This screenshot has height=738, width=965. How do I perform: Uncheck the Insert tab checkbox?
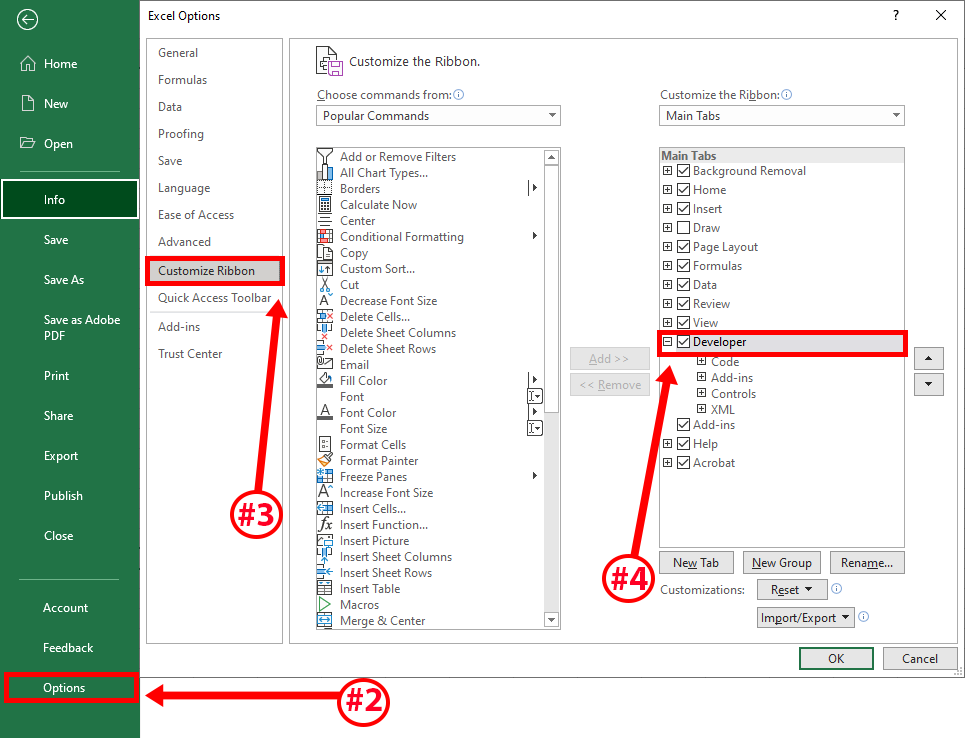pos(683,209)
